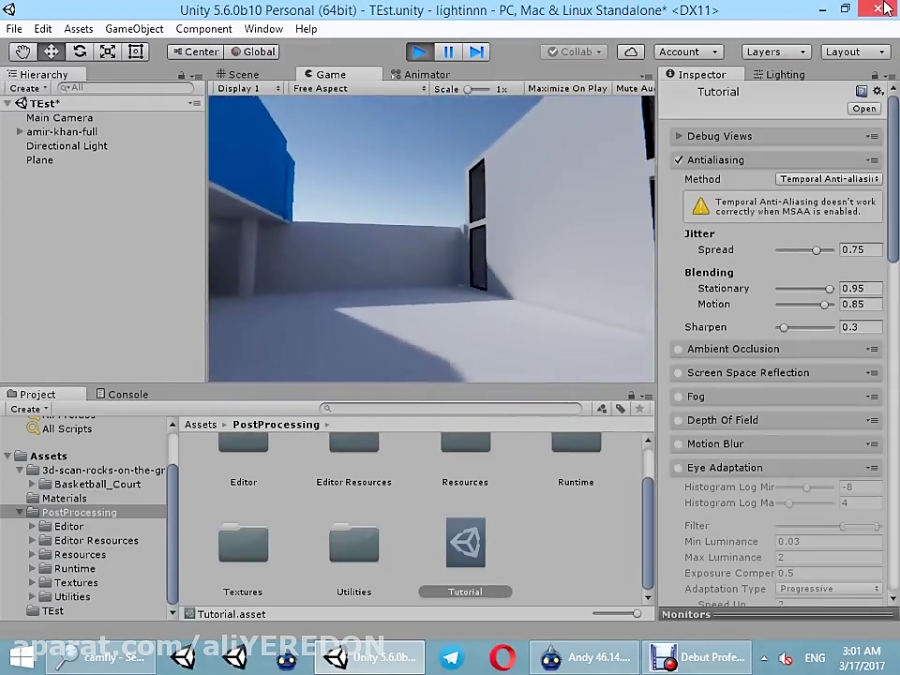Collapse the PostProcessing folder in Project panel

point(18,512)
